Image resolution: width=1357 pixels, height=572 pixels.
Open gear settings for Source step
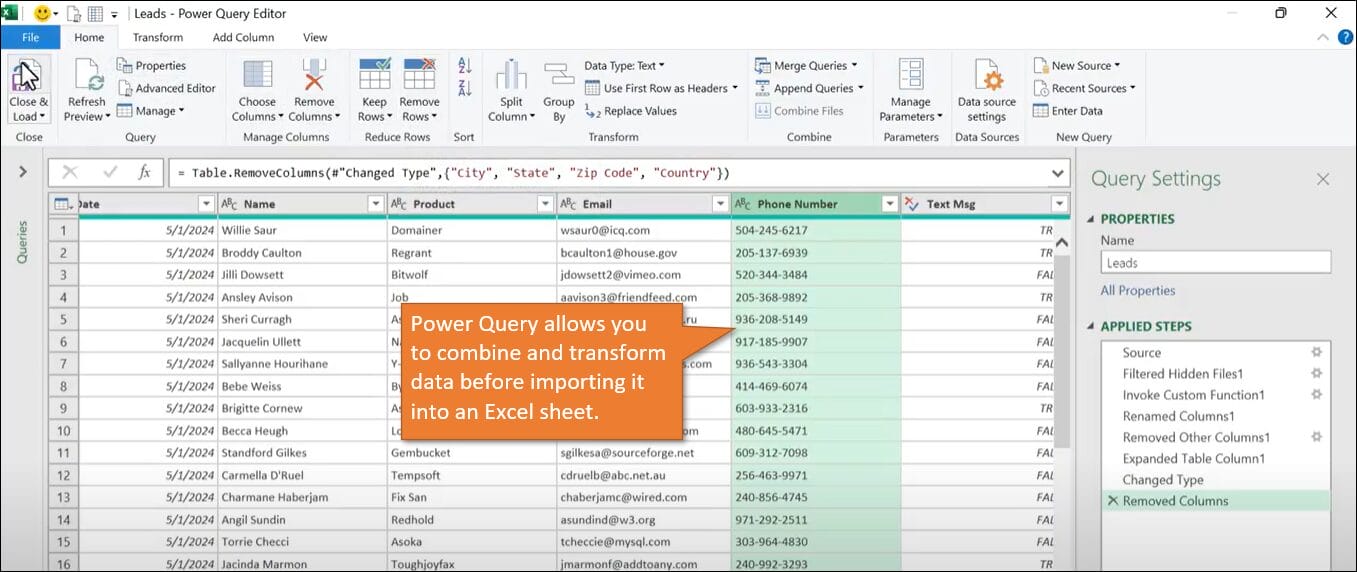1316,352
